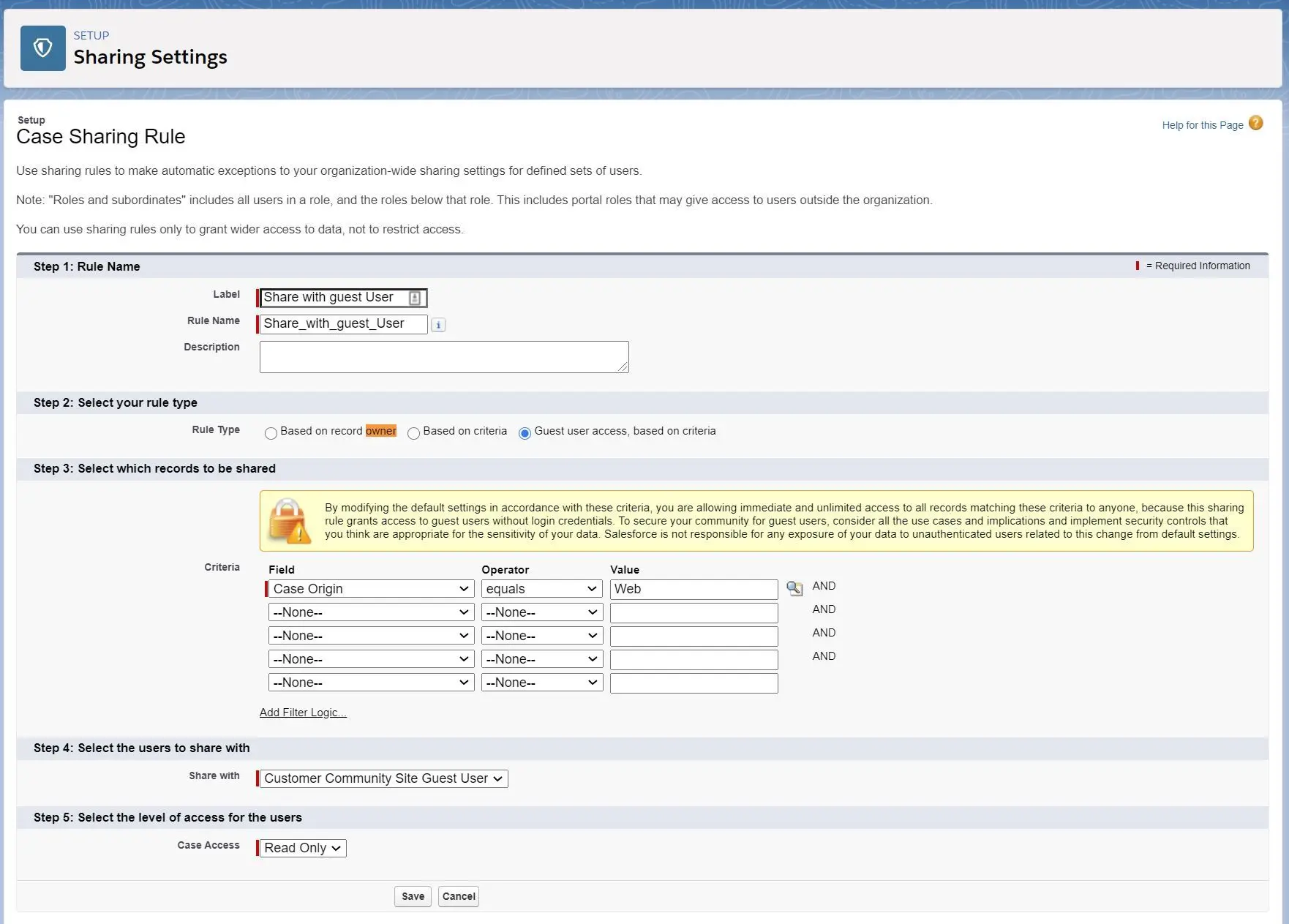This screenshot has height=924, width=1289.
Task: Open the Help for this Page link
Action: 1203,125
